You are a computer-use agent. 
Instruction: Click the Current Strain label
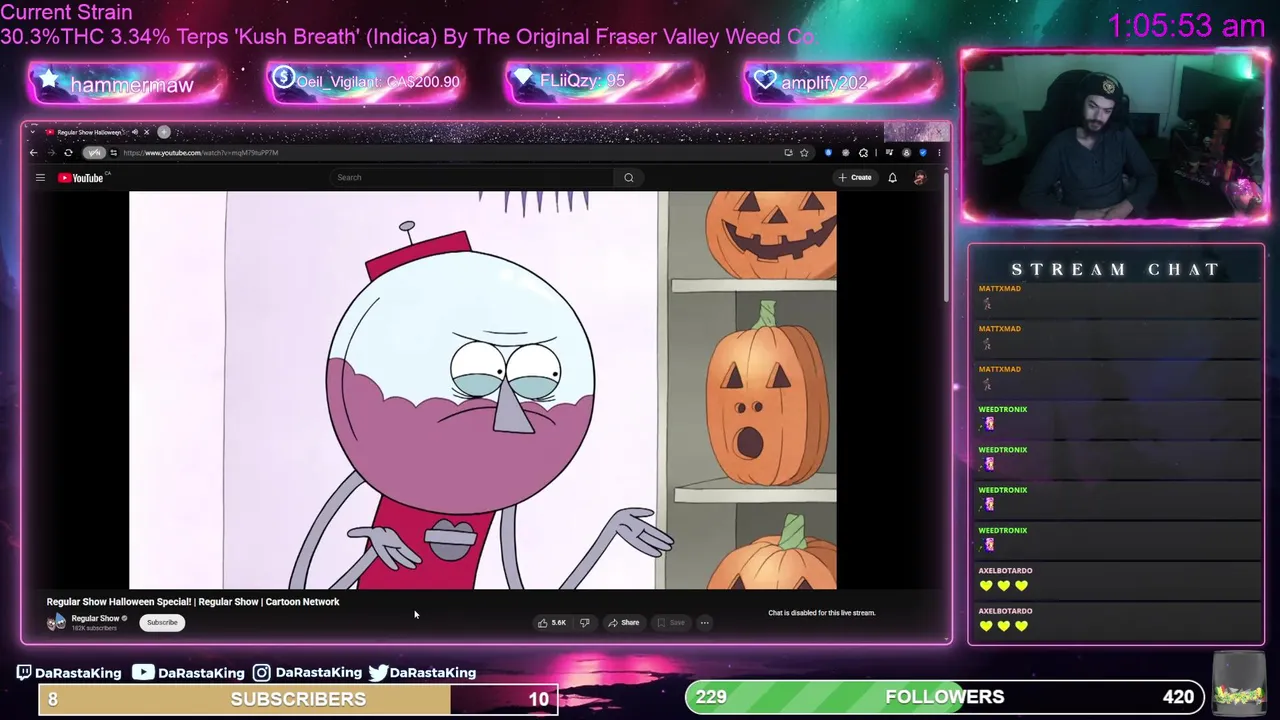pos(66,13)
